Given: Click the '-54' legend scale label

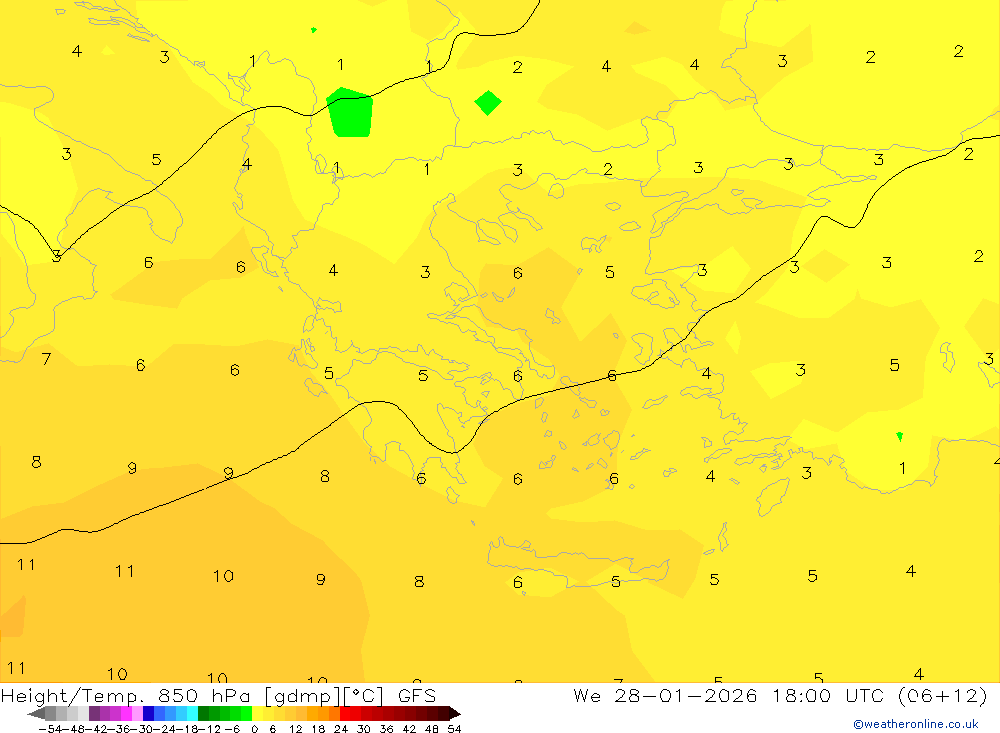Looking at the screenshot, I should click(x=50, y=729).
